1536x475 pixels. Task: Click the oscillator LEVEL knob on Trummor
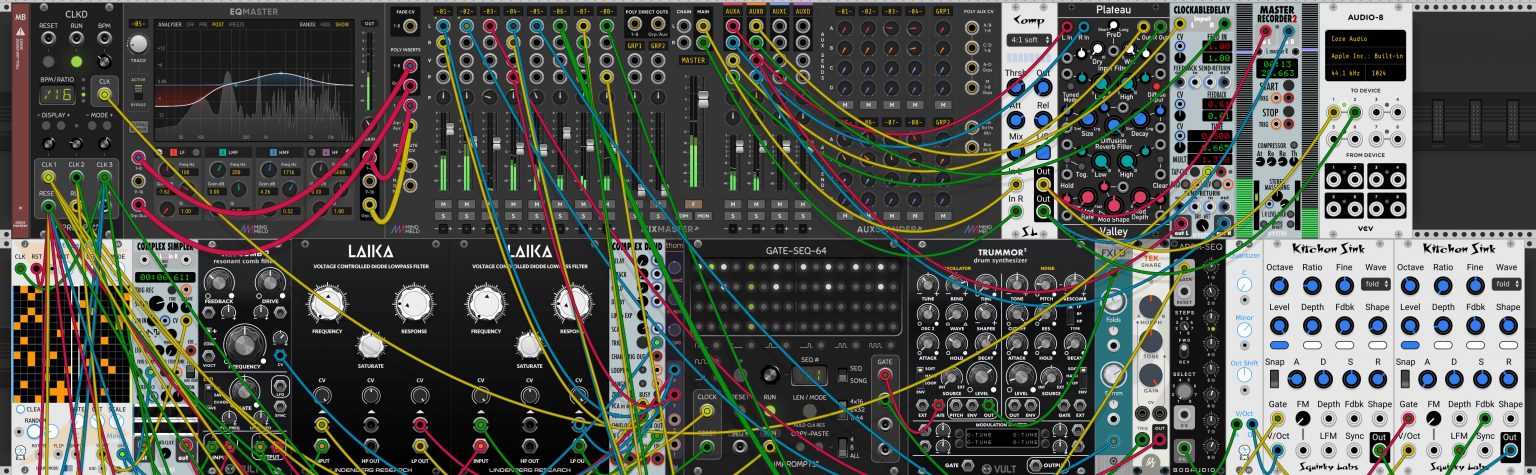pyautogui.click(x=981, y=375)
